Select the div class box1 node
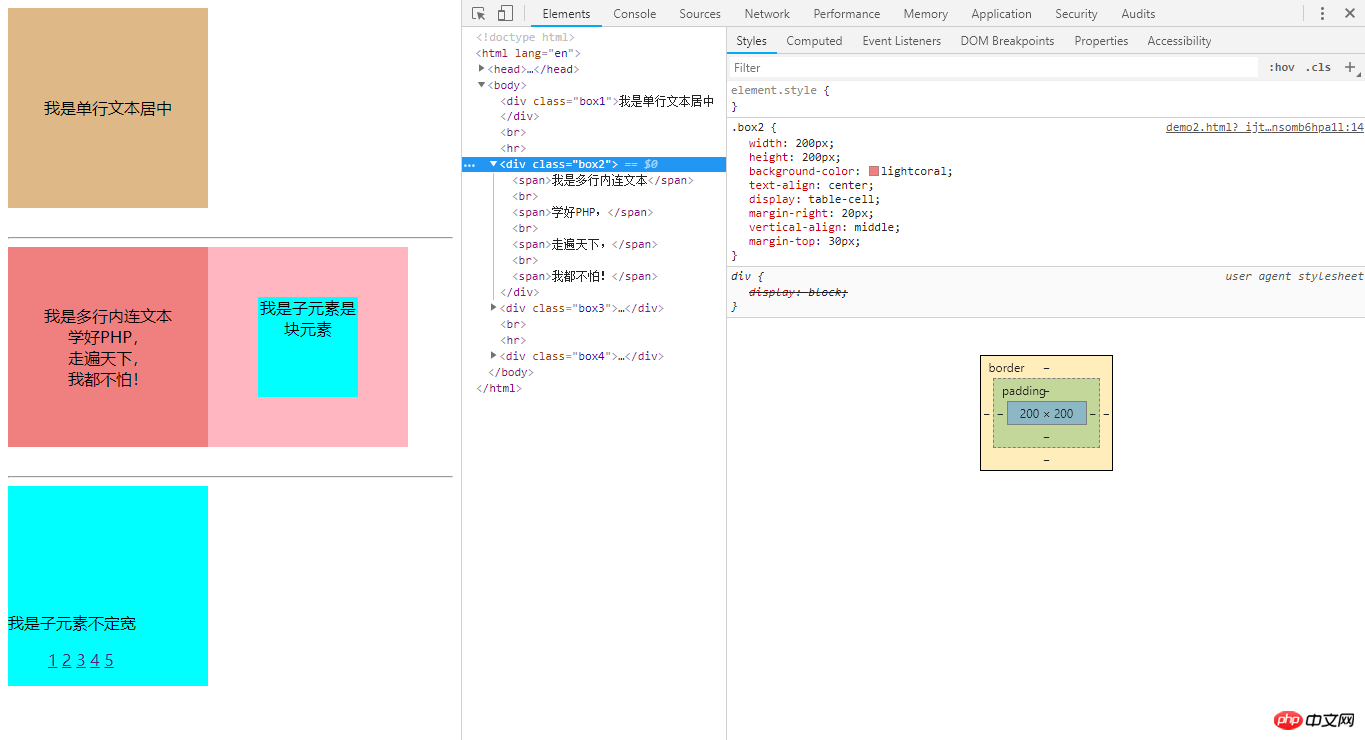This screenshot has height=740, width=1365. point(607,101)
